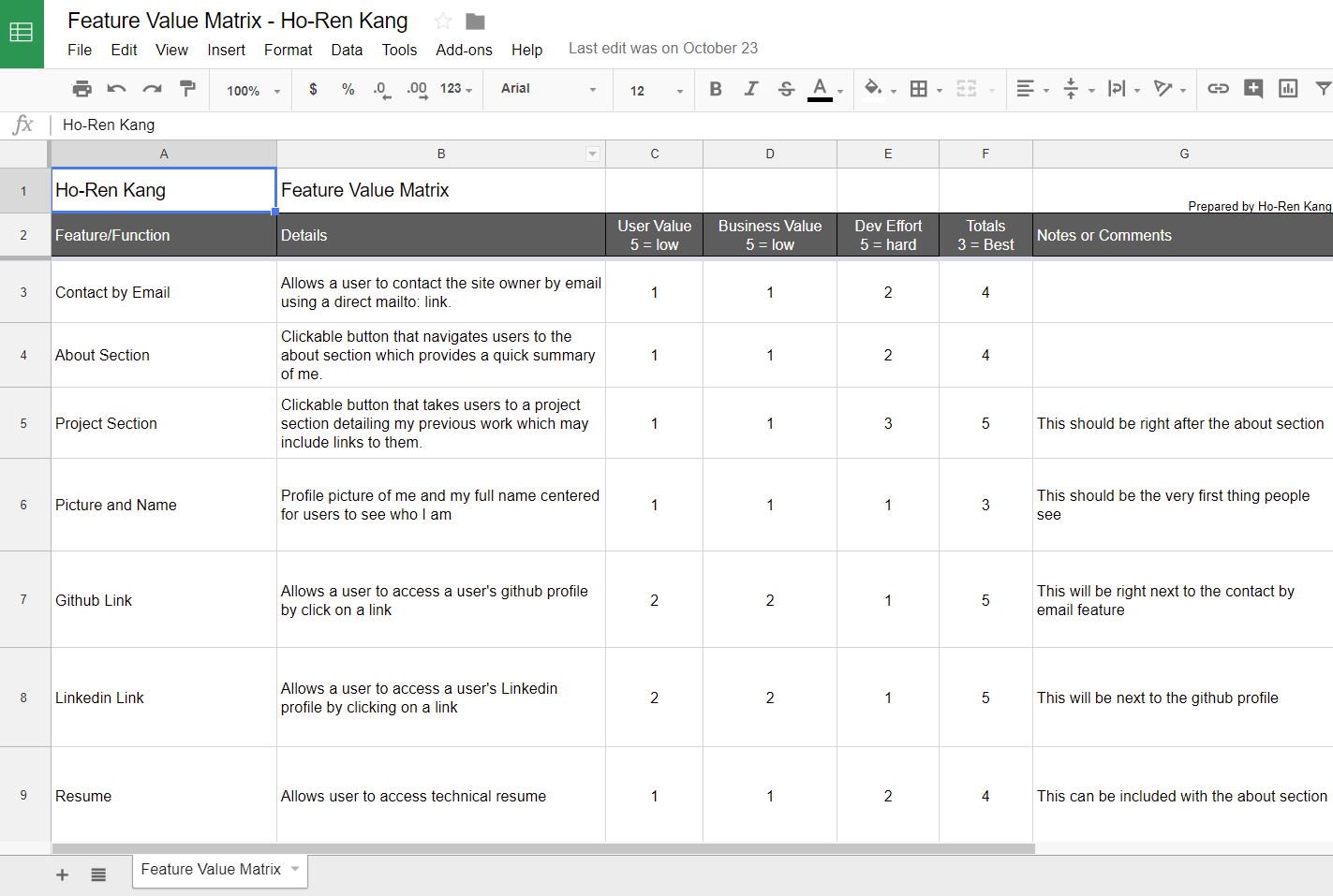The image size is (1333, 896).
Task: Undo the last action
Action: click(x=115, y=89)
